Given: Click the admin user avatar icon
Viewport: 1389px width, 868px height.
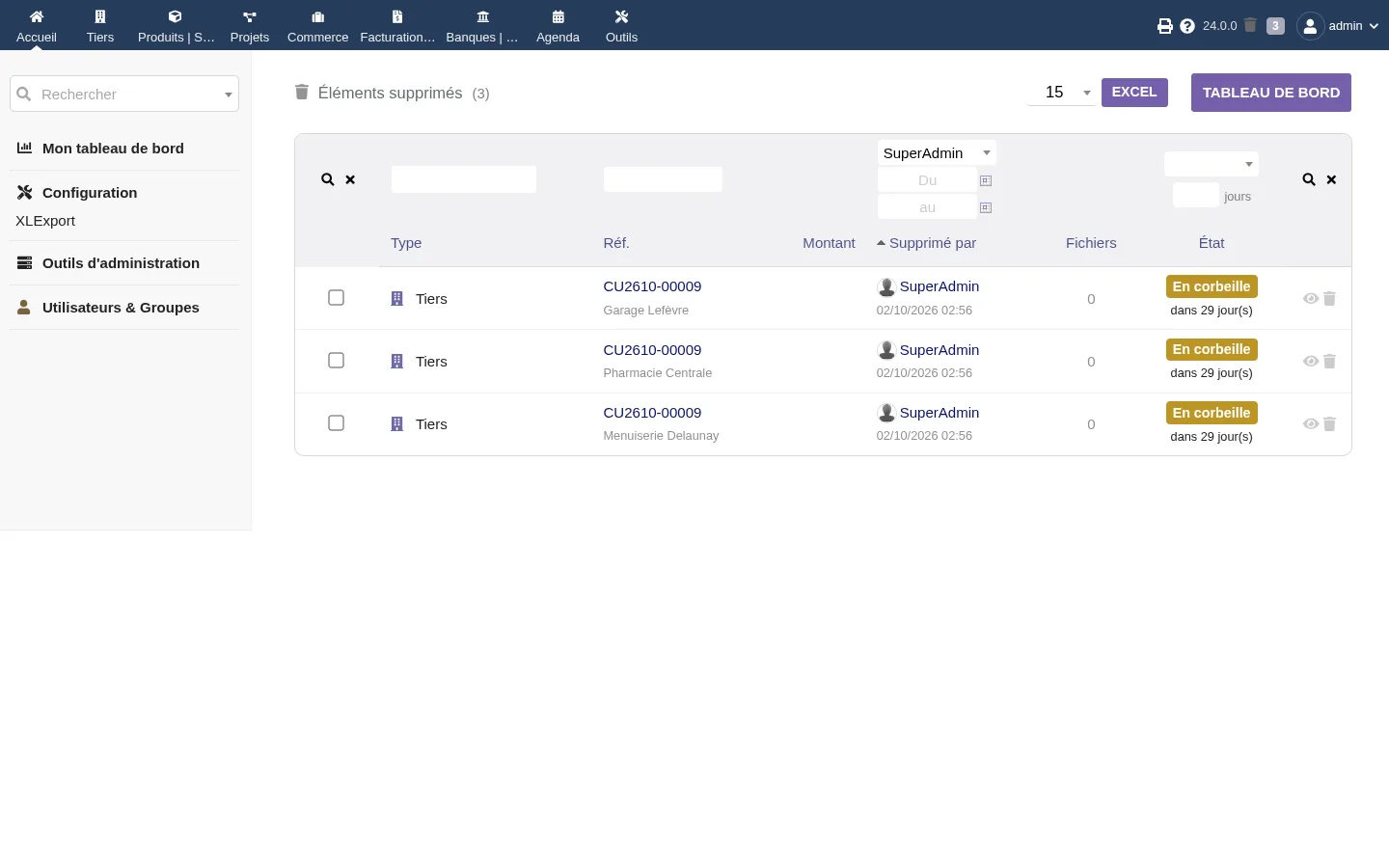Looking at the screenshot, I should click(x=1310, y=26).
